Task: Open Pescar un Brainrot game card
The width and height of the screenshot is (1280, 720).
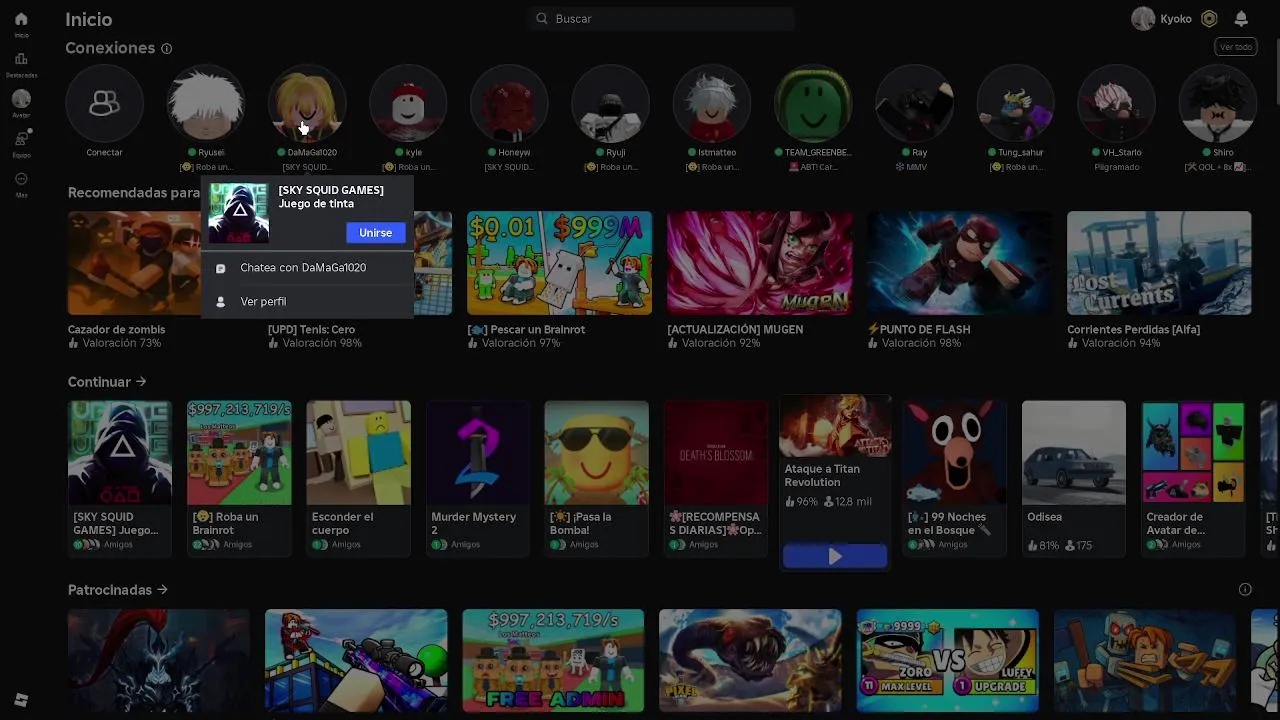Action: tap(559, 280)
